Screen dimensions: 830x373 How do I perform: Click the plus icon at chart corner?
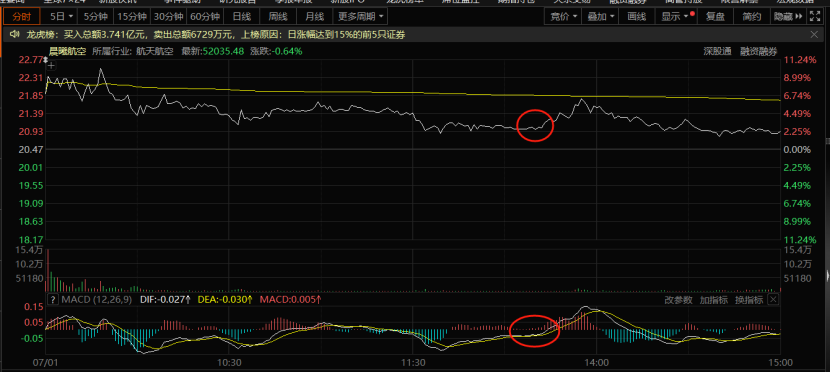(x=51, y=66)
